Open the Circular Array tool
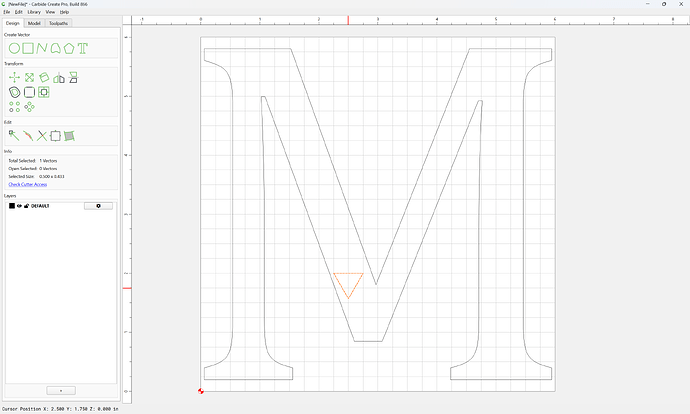690x414 pixels. (x=29, y=107)
